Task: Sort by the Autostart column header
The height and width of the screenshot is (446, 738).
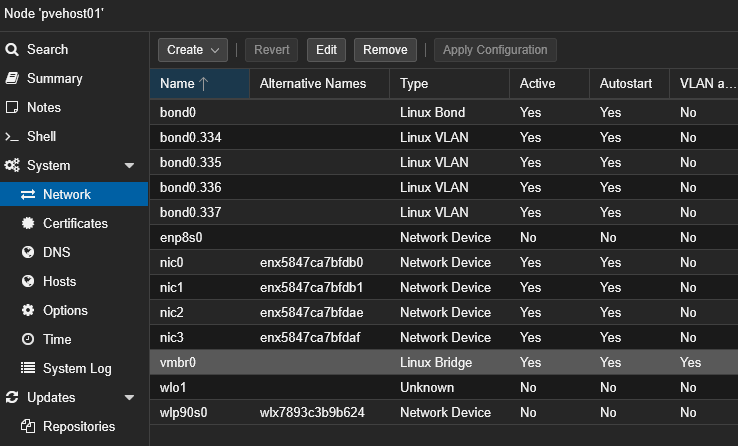Action: 629,84
